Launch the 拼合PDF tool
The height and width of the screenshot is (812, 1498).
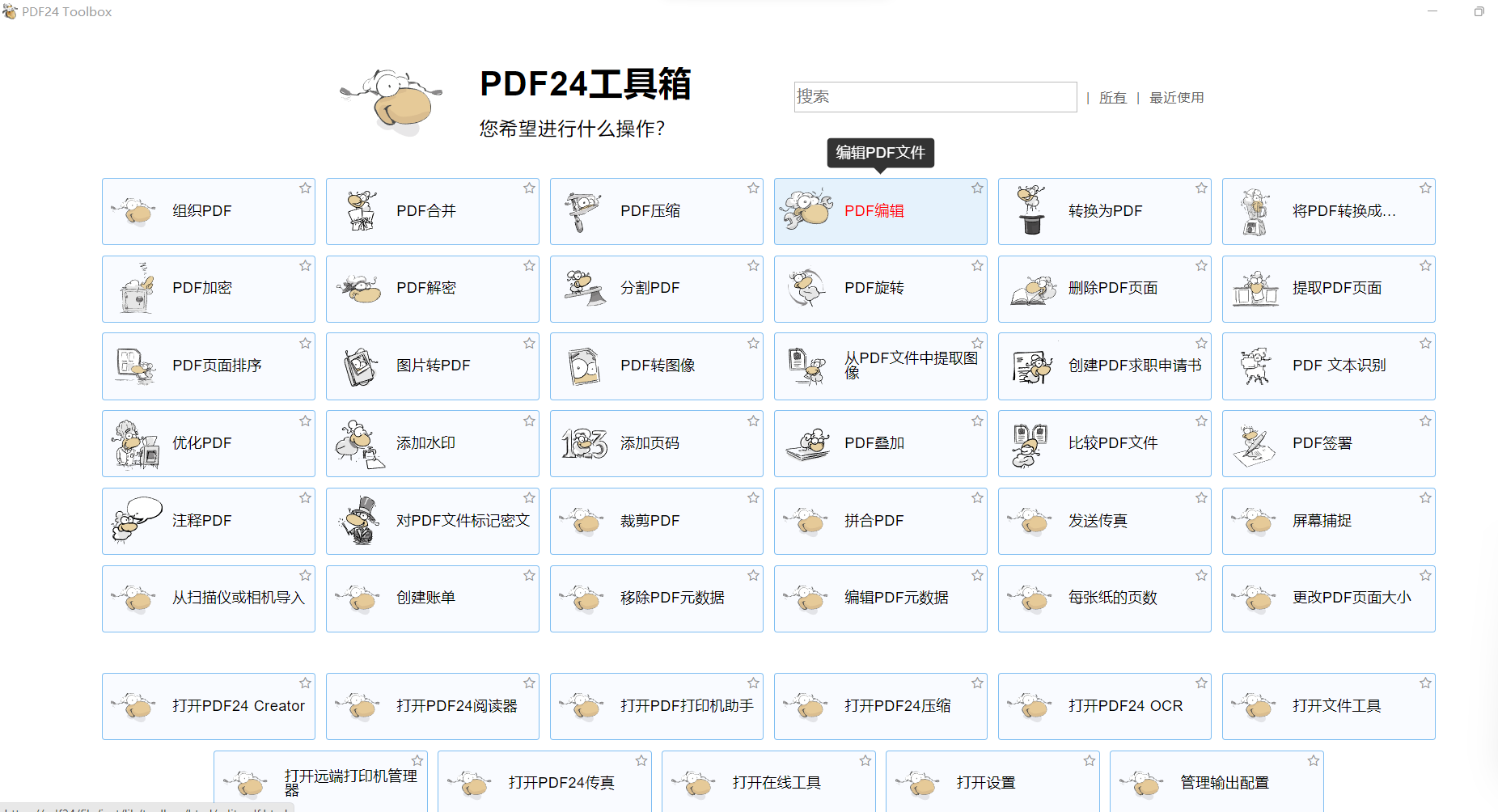[x=880, y=521]
